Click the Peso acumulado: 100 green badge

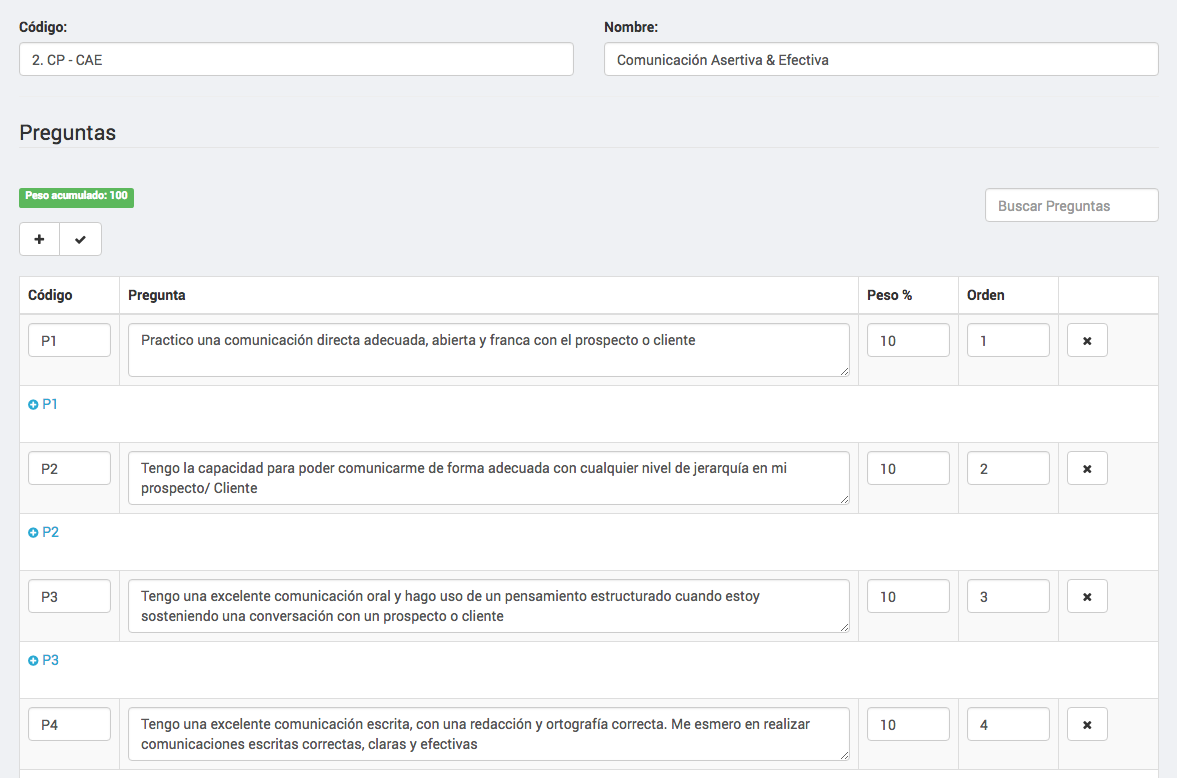pos(77,197)
